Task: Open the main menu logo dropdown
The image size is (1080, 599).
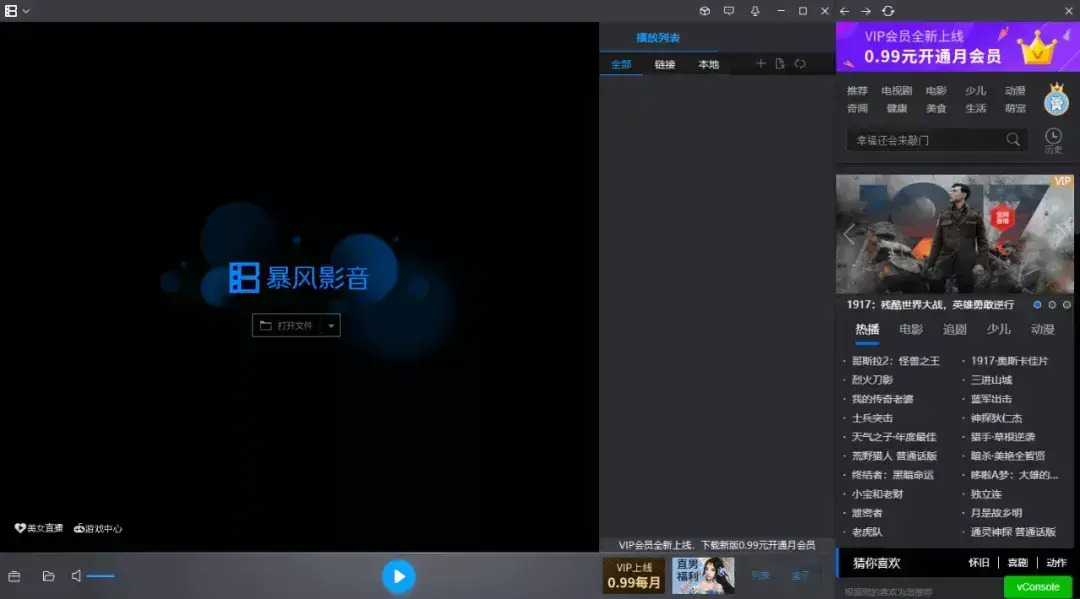Action: [17, 11]
